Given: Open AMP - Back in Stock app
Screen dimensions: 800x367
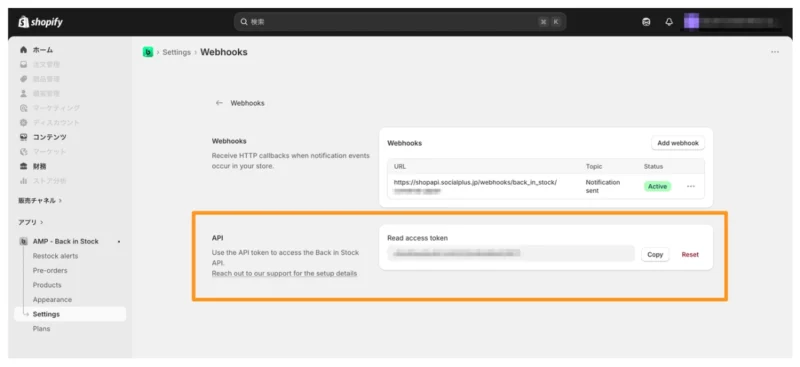Looking at the screenshot, I should [x=65, y=241].
